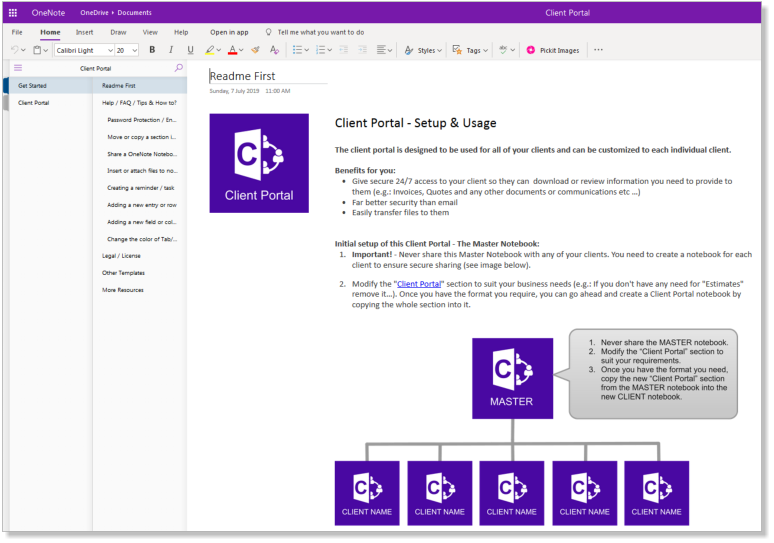This screenshot has width=774, height=543.
Task: Click the Client Portal logo image
Action: click(259, 163)
